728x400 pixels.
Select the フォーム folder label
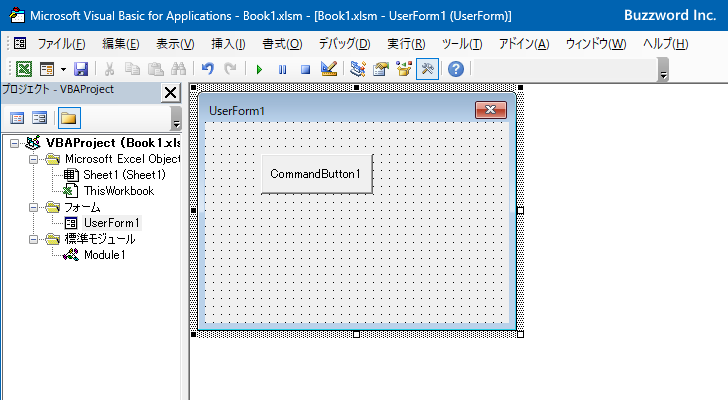click(x=82, y=207)
